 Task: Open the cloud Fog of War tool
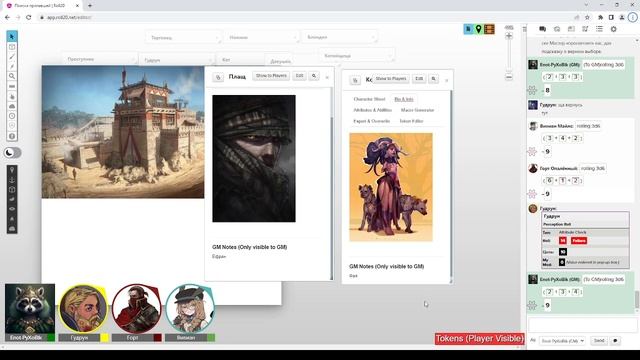point(12,106)
